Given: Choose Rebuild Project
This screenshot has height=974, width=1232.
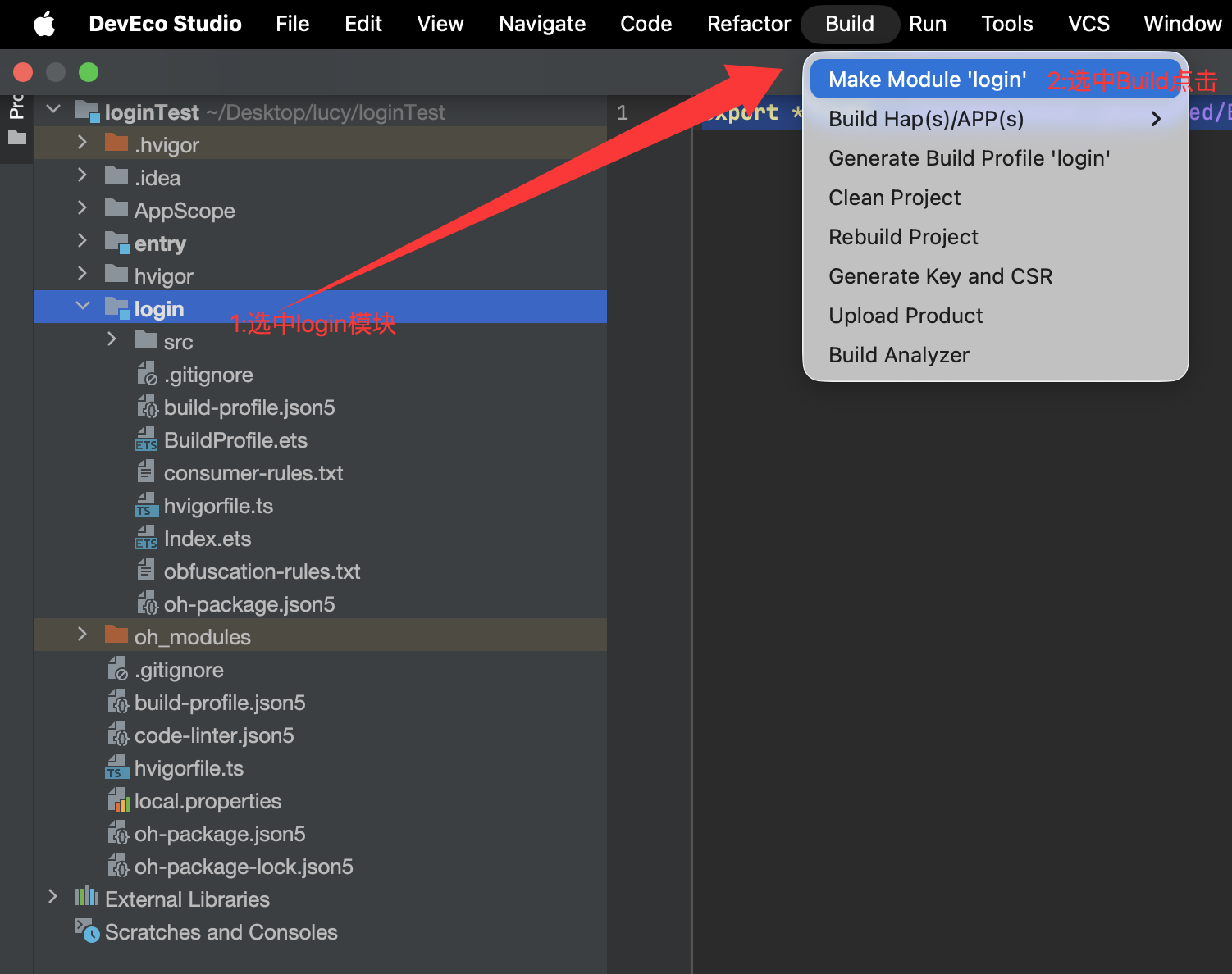Looking at the screenshot, I should [995, 237].
